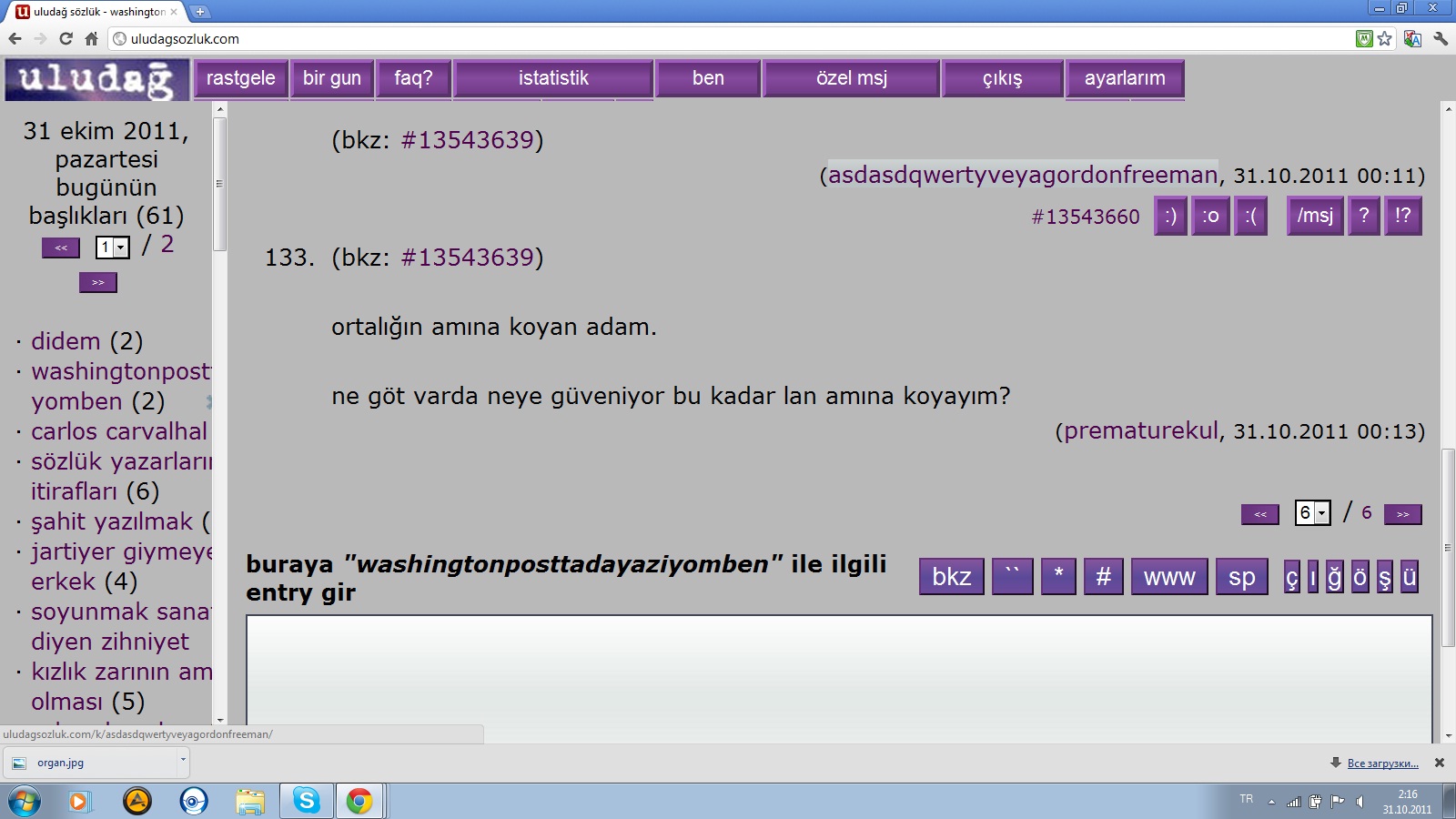
Task: Open the istatistik menu item
Action: click(x=553, y=78)
